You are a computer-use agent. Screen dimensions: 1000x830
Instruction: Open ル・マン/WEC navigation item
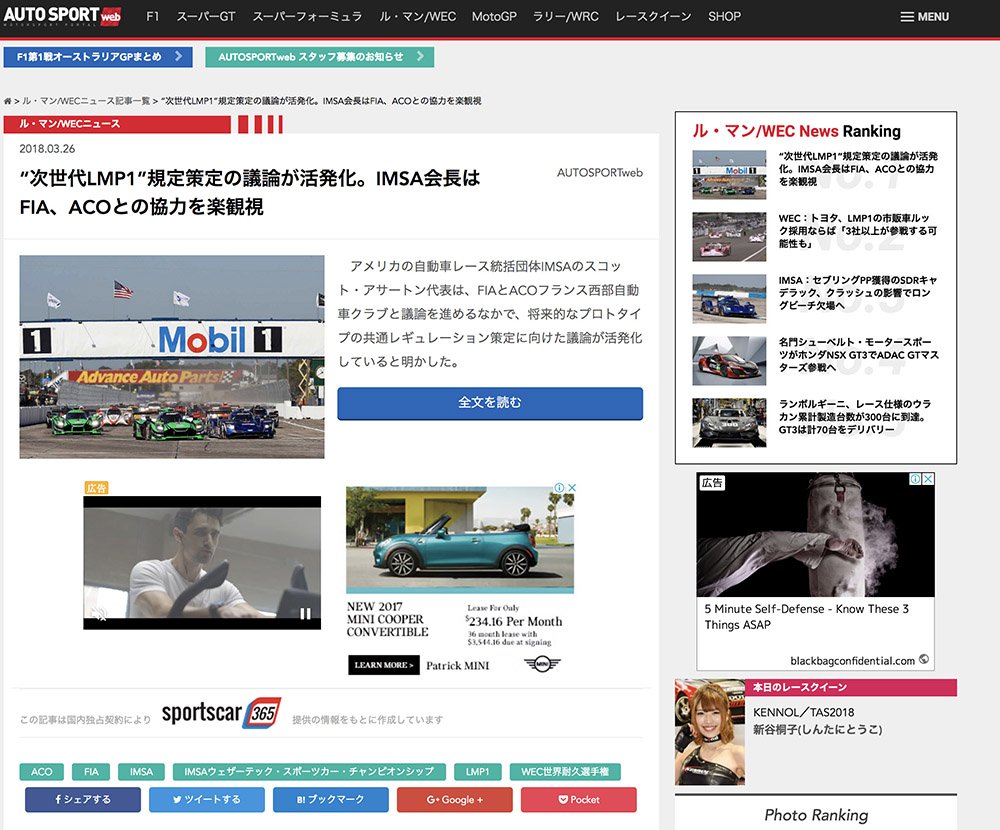click(x=418, y=17)
